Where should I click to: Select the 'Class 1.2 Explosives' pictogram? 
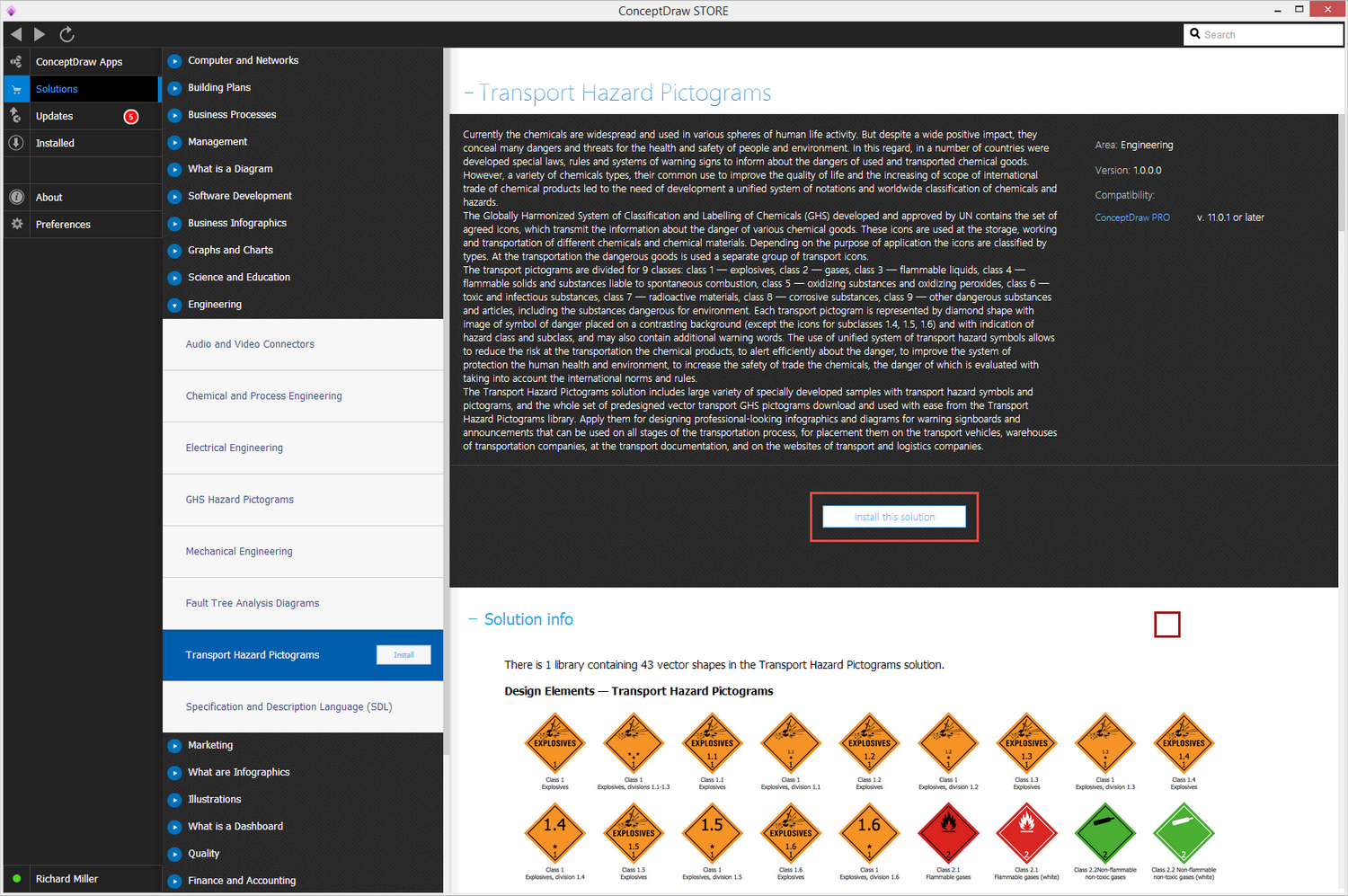[869, 742]
